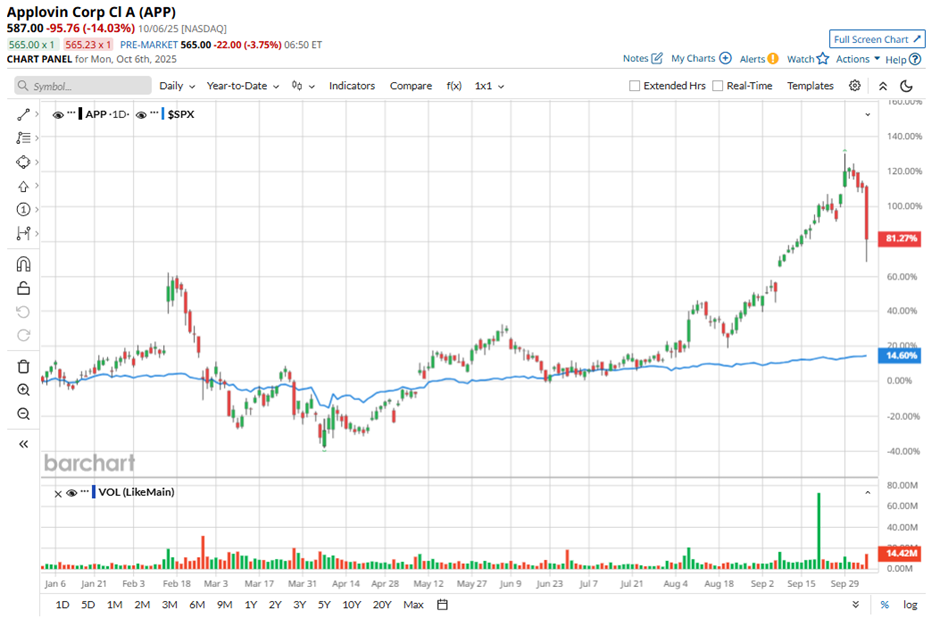Open the Indicators menu
This screenshot has height=627, width=940.
(352, 86)
